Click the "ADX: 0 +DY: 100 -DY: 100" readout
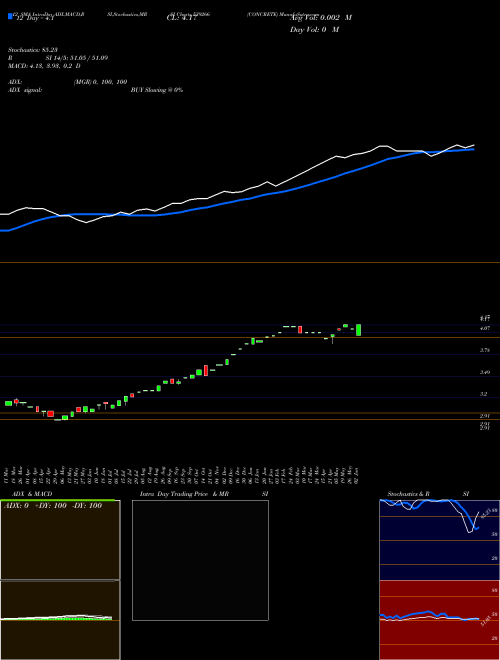The image size is (500, 660). click(x=53, y=506)
